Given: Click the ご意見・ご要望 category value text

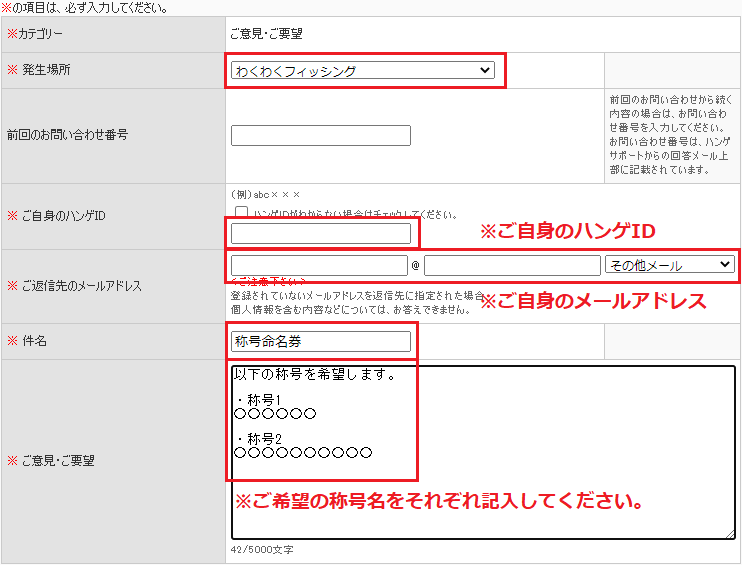Looking at the screenshot, I should pos(266,34).
